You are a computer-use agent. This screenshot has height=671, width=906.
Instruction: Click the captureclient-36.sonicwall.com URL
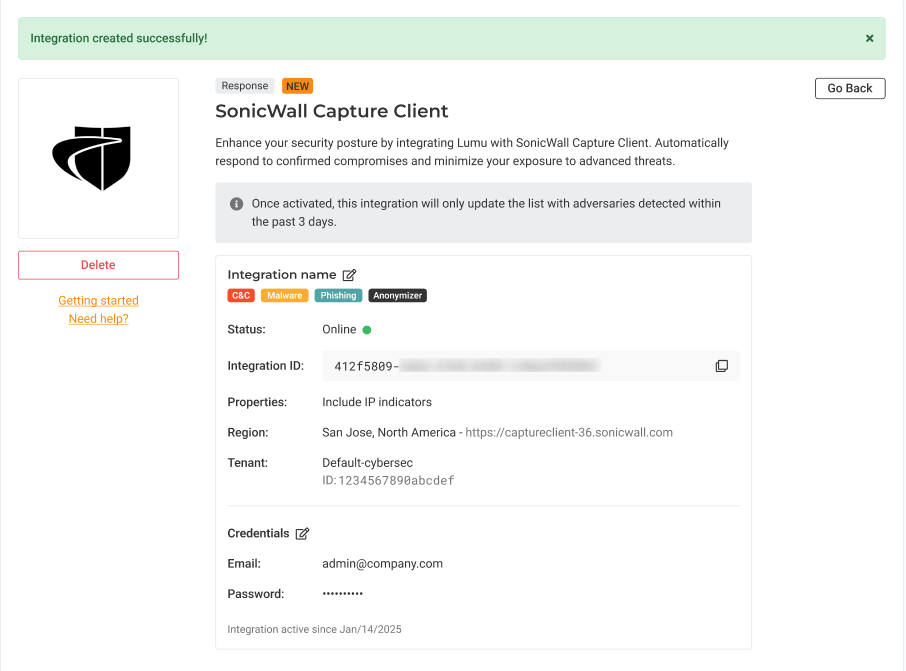tap(569, 433)
